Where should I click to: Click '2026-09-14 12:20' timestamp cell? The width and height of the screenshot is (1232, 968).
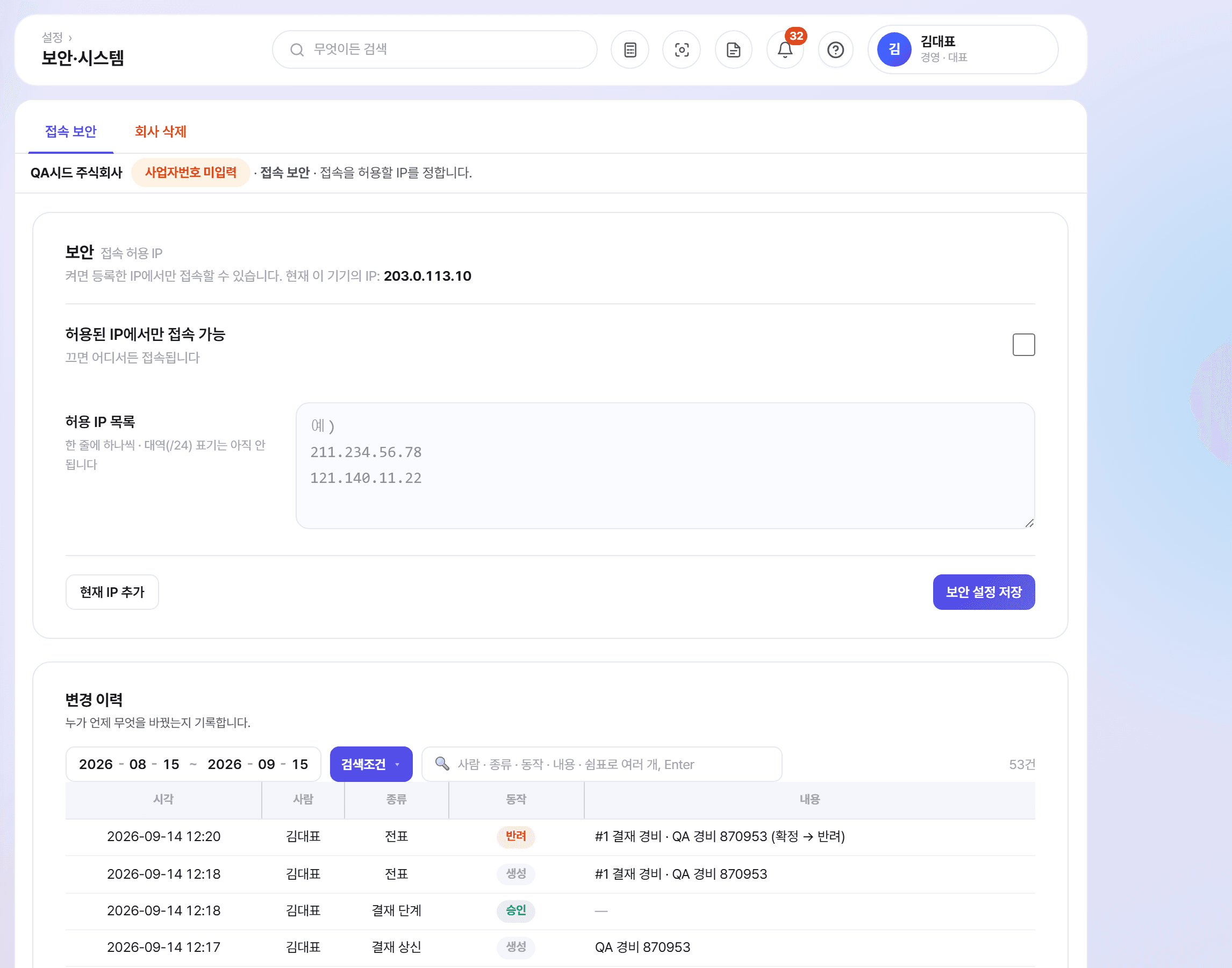click(x=164, y=836)
